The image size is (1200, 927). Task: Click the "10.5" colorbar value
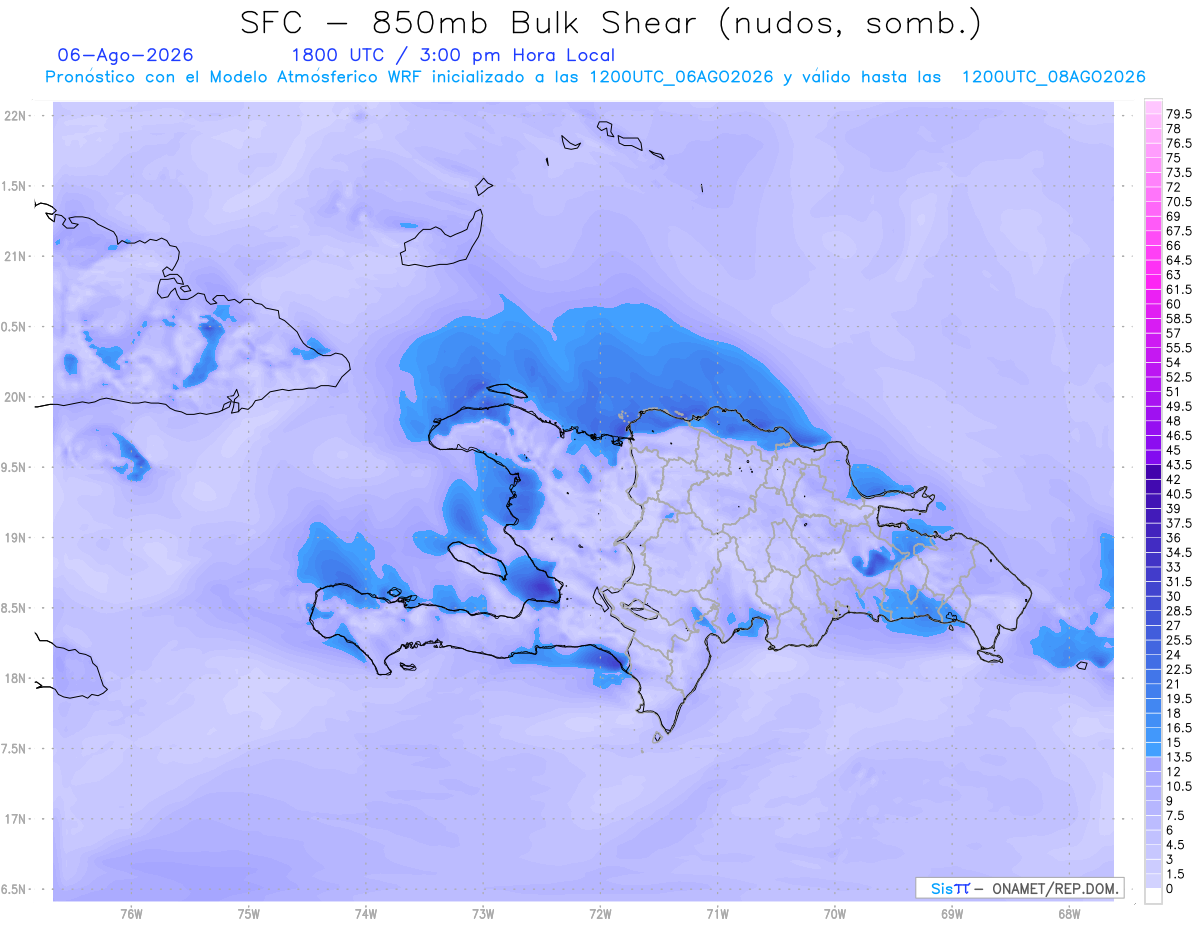pos(1179,786)
